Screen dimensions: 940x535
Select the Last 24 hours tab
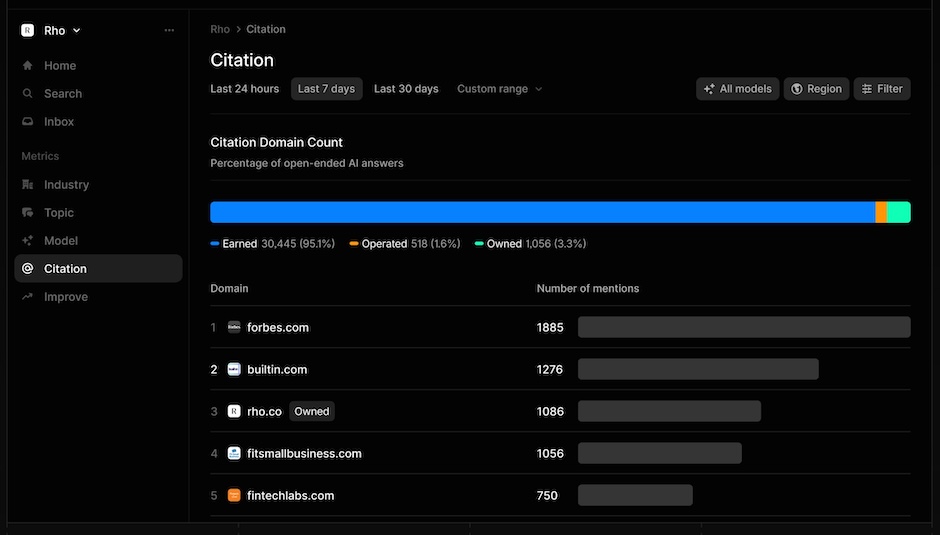tap(245, 89)
